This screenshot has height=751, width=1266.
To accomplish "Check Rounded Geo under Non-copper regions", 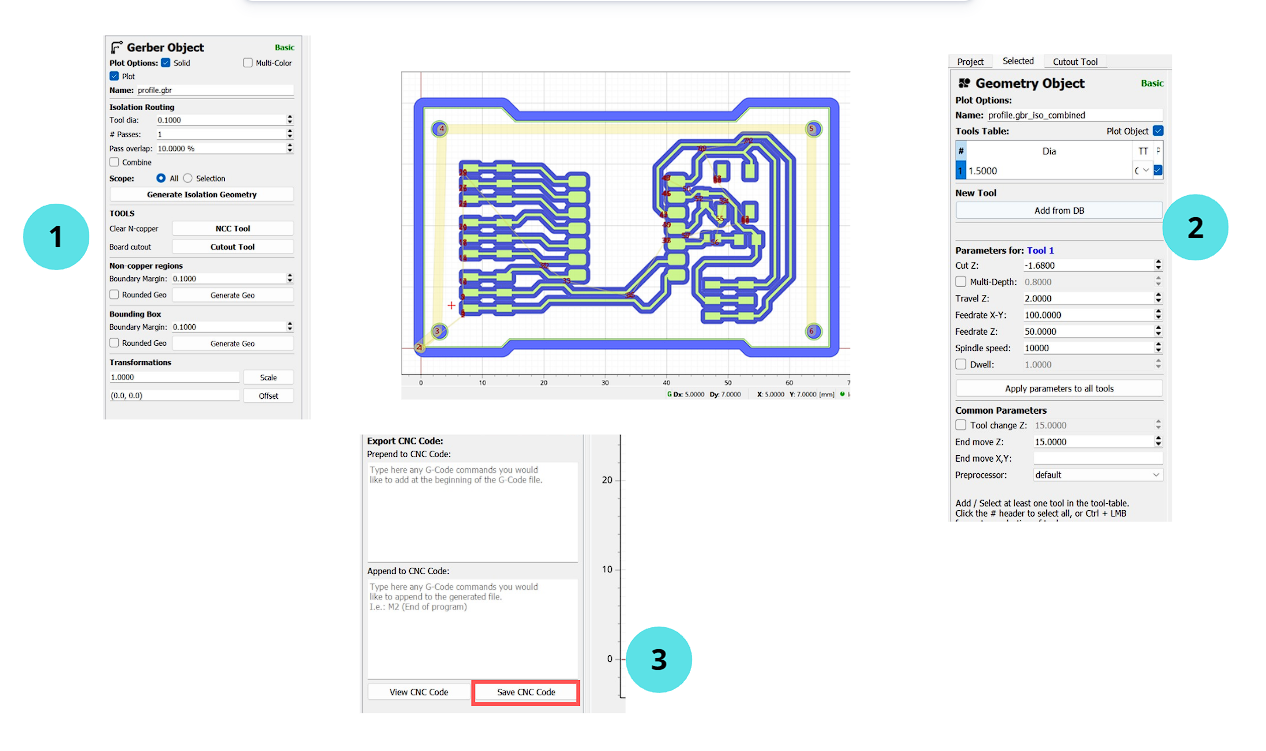I will pyautogui.click(x=114, y=295).
